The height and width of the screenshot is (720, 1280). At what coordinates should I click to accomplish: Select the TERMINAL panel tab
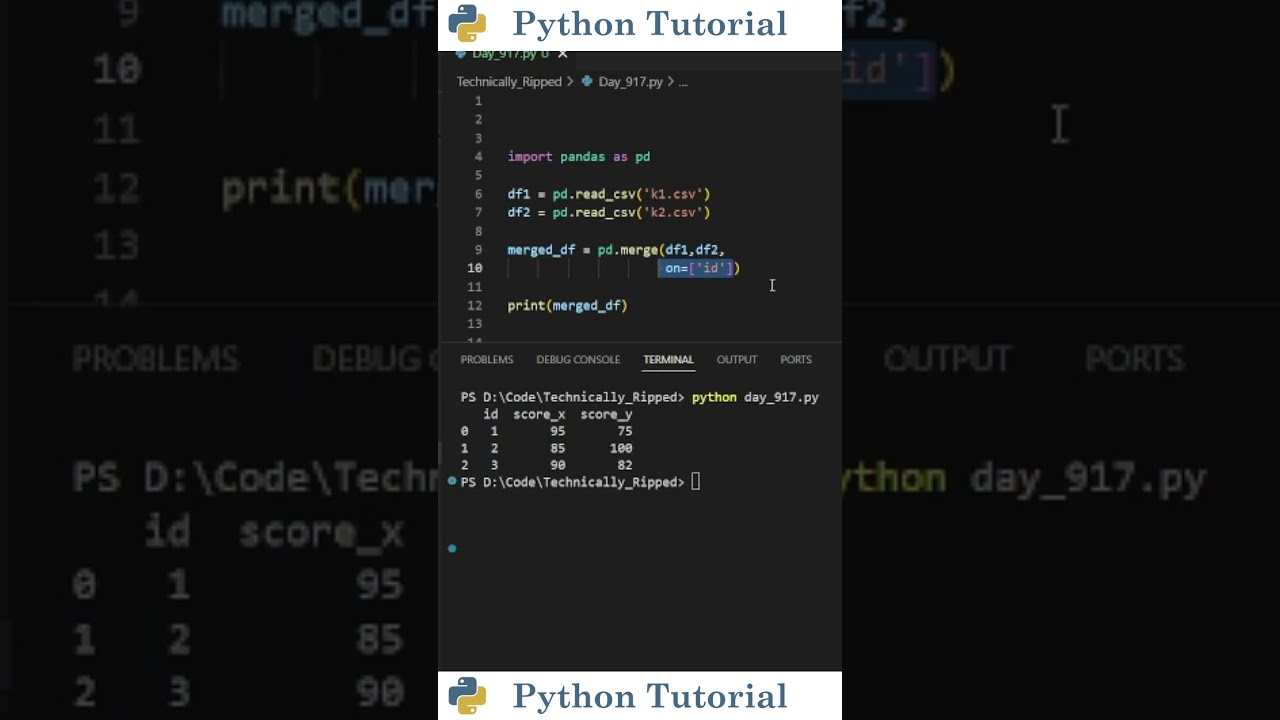coord(668,360)
